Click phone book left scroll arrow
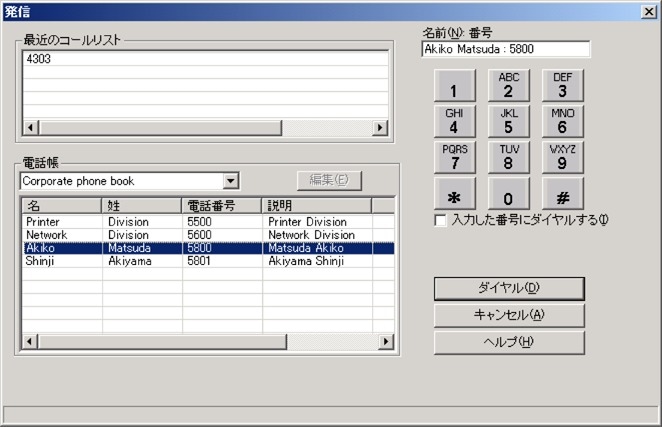 [30, 341]
